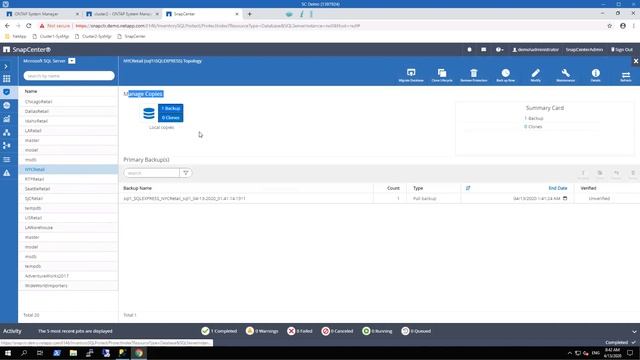Image resolution: width=640 pixels, height=360 pixels.
Task: Click Sign Out in the header
Action: click(x=622, y=50)
